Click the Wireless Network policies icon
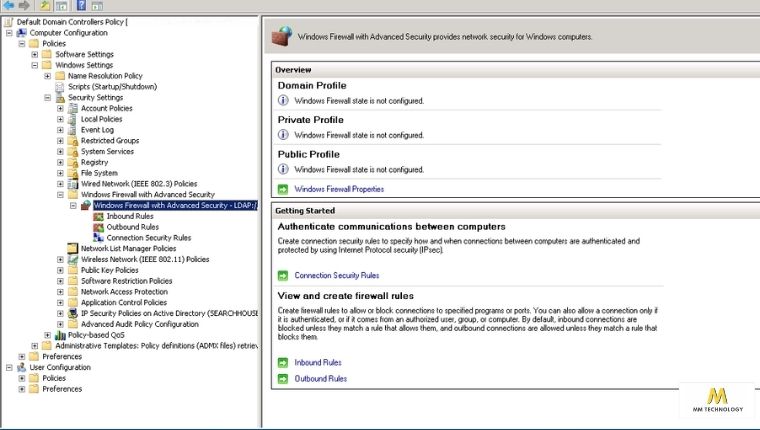Screen dimensions: 760x430 (x=73, y=259)
